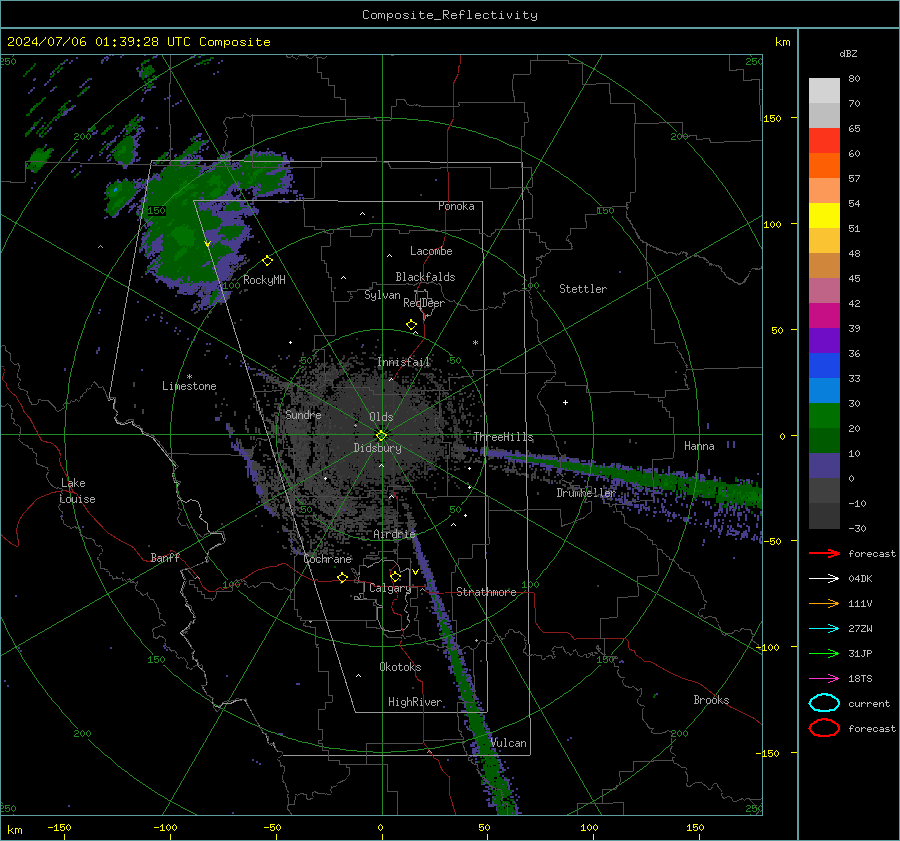Screen dimensions: 900x841
Task: Click the Limestone map label
Action: click(189, 386)
